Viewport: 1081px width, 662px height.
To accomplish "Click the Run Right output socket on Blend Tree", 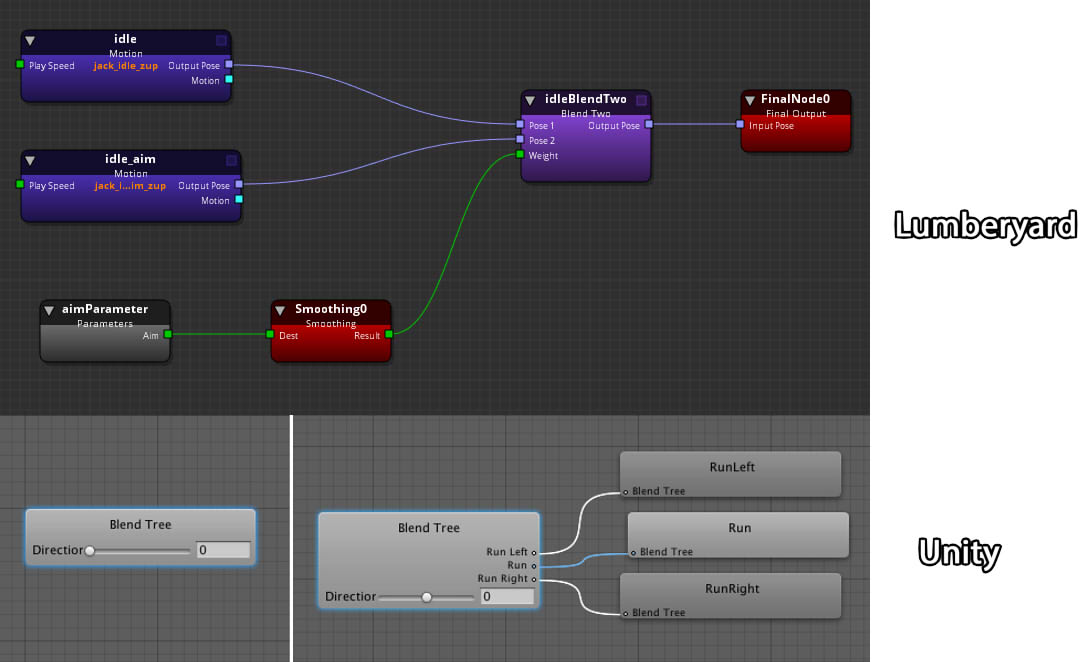I will pyautogui.click(x=534, y=579).
